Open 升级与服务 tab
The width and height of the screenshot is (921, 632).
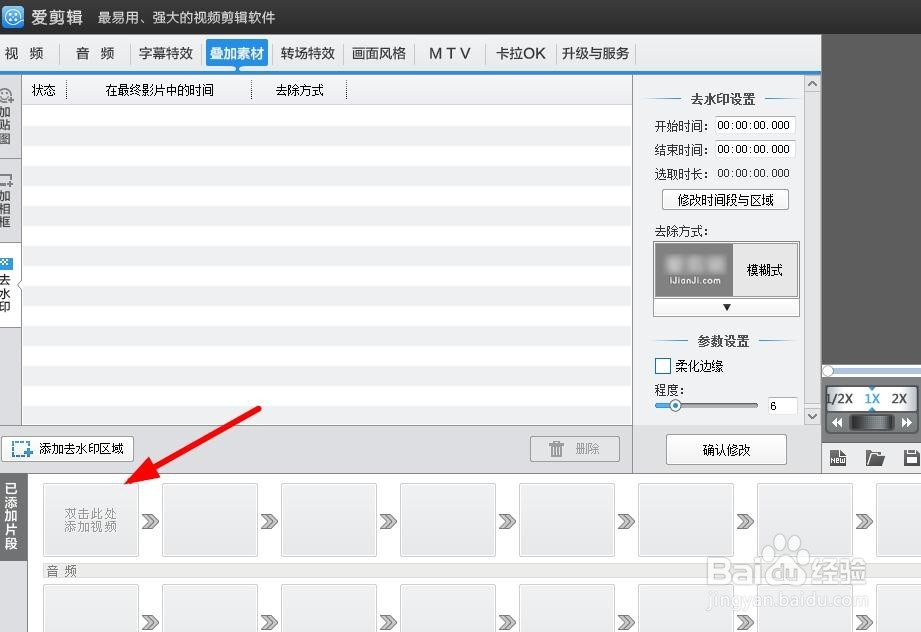coord(596,53)
